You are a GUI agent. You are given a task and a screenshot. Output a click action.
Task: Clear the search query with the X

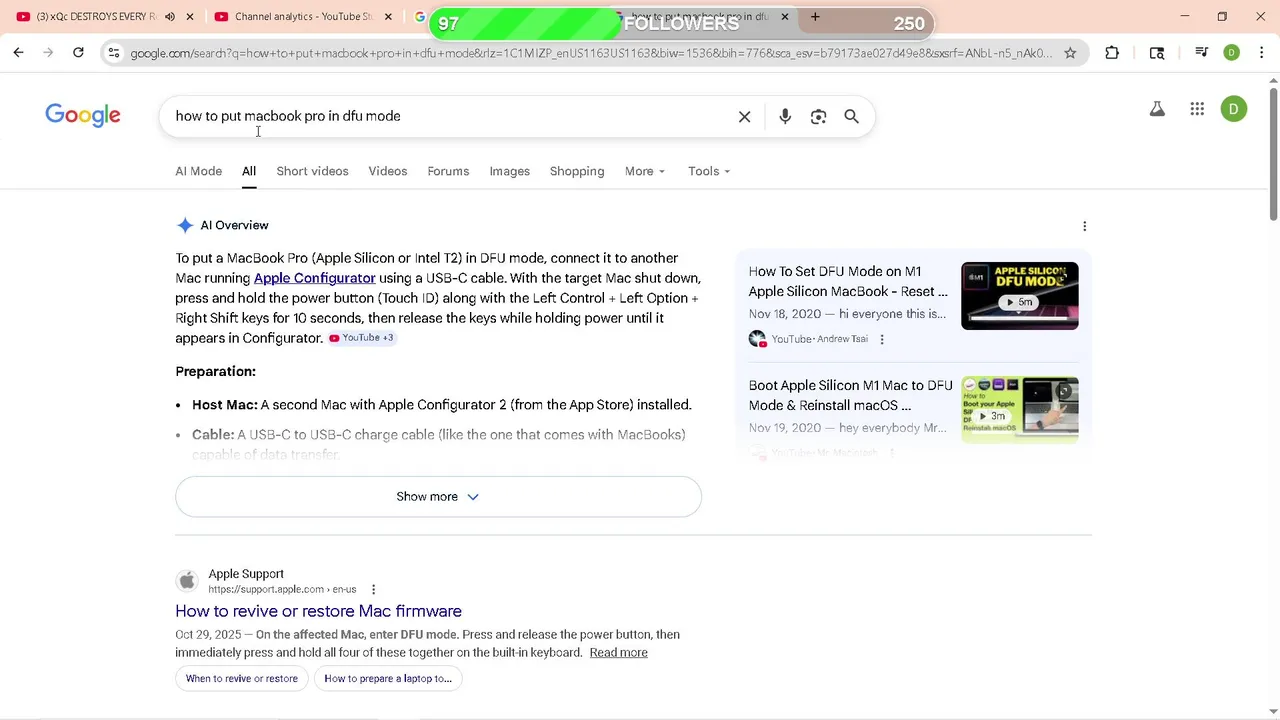[x=744, y=117]
